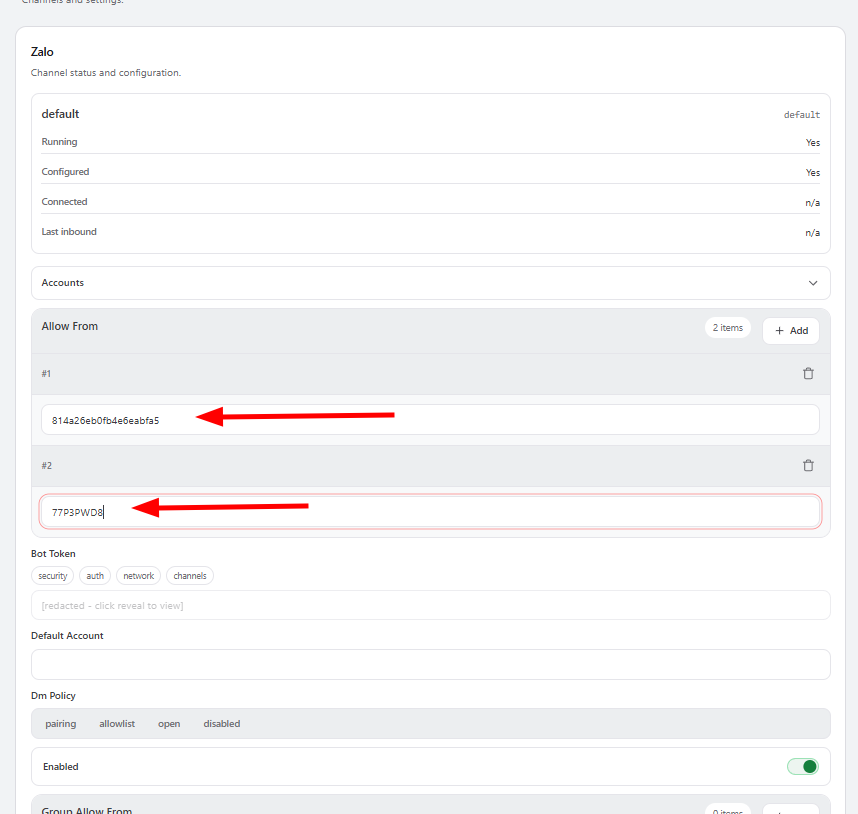Click the auth tag under Bot Token
The image size is (858, 814).
coord(95,575)
